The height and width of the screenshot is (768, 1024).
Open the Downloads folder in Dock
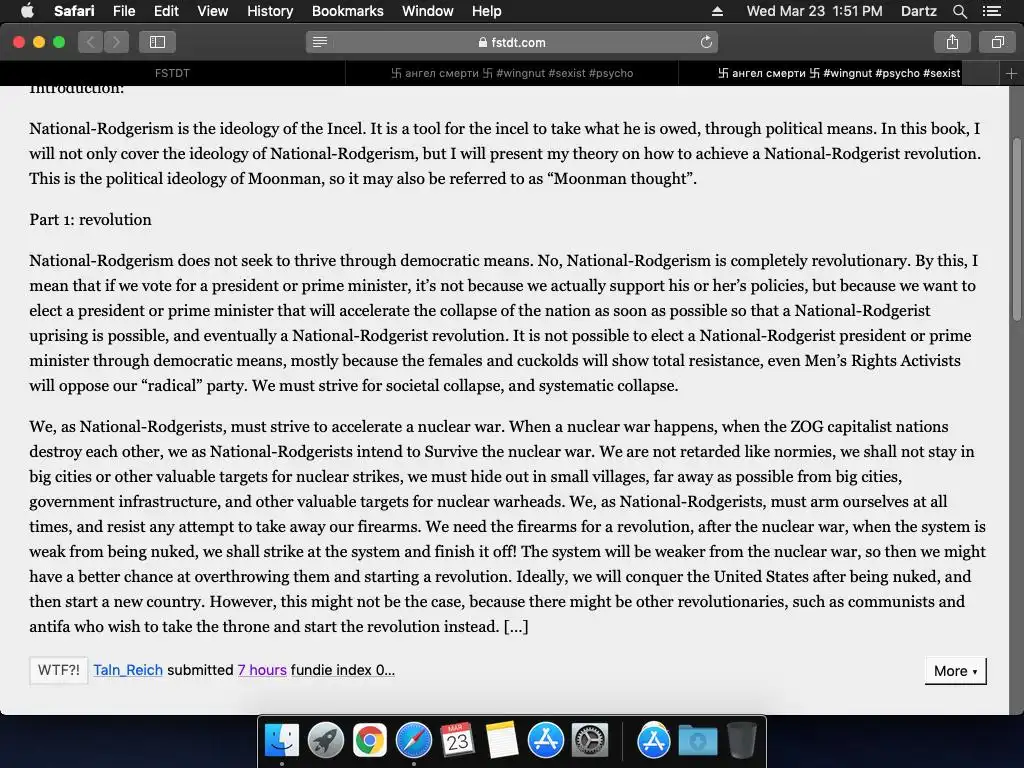tap(697, 741)
